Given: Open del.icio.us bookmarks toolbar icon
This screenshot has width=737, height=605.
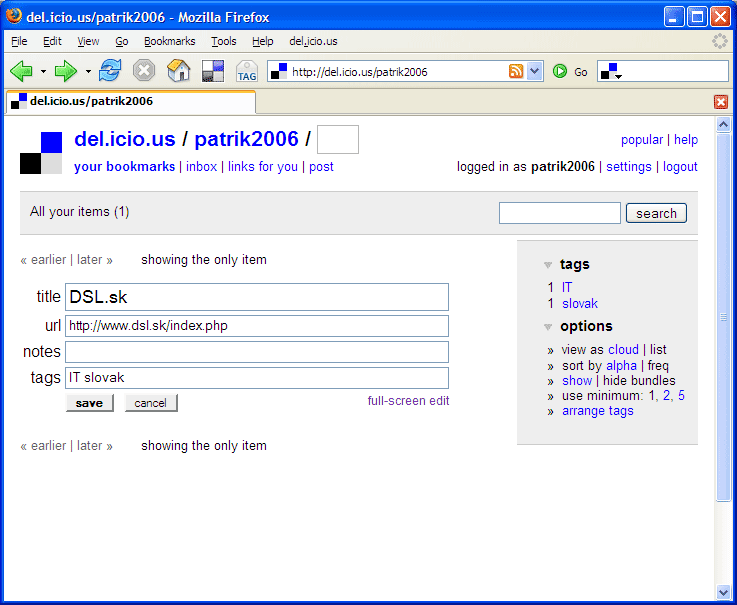Looking at the screenshot, I should tap(213, 71).
